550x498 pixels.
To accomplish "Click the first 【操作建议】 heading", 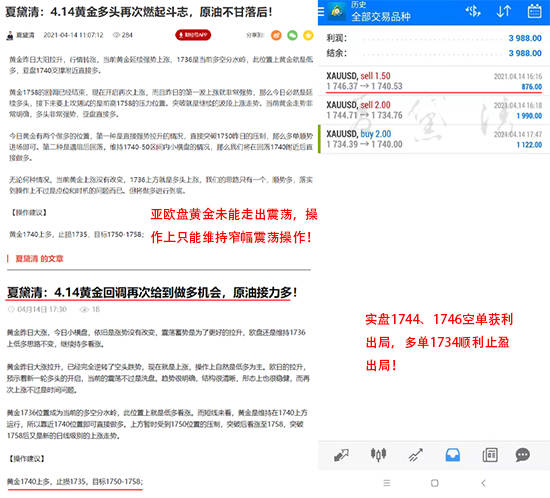I will [28, 213].
